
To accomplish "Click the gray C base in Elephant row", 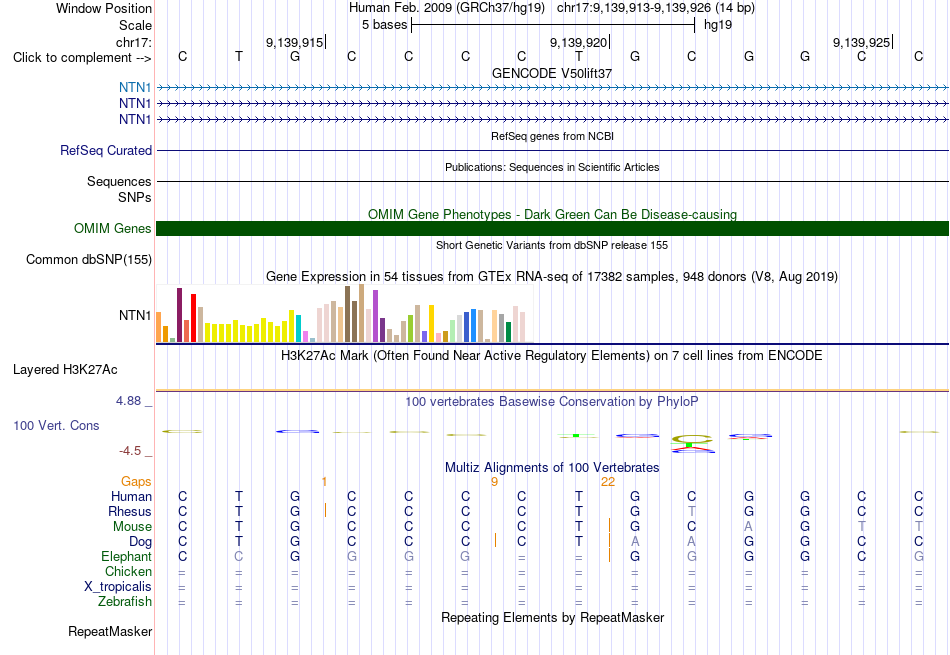I will click(239, 556).
